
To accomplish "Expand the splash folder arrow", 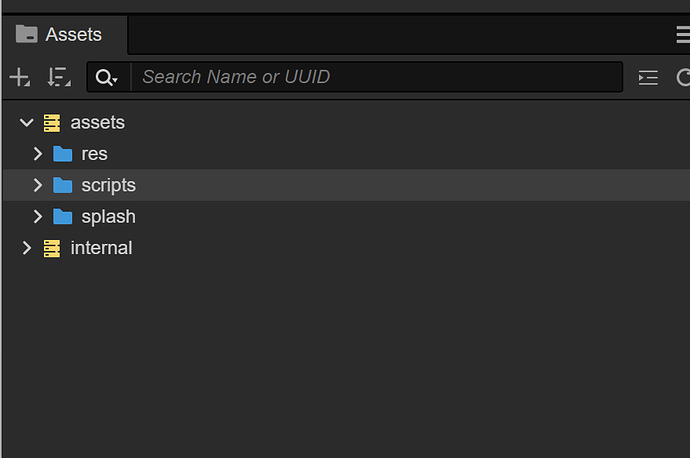I will click(x=38, y=216).
